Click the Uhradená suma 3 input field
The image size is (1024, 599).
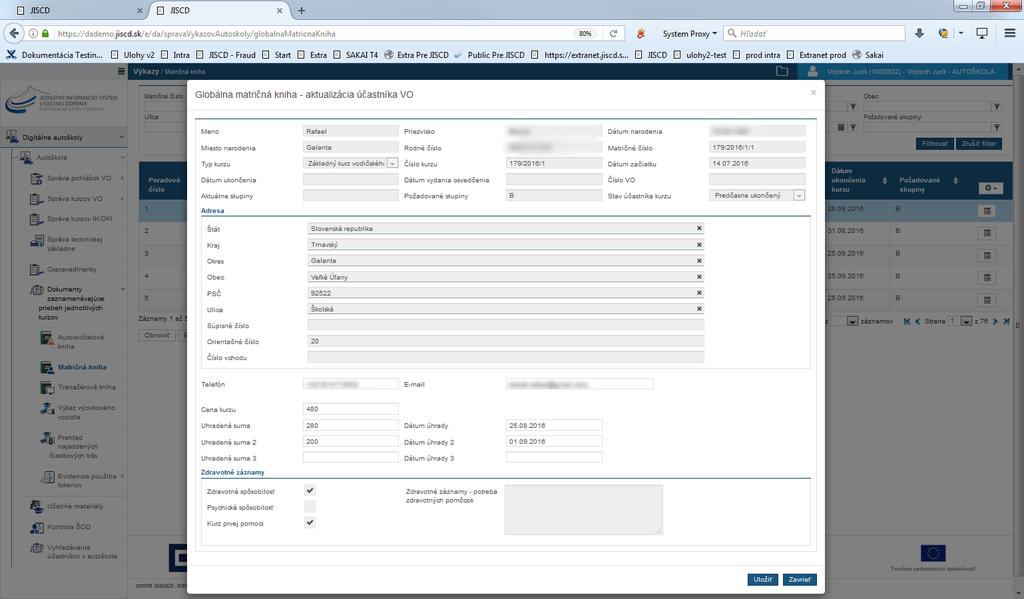351,458
